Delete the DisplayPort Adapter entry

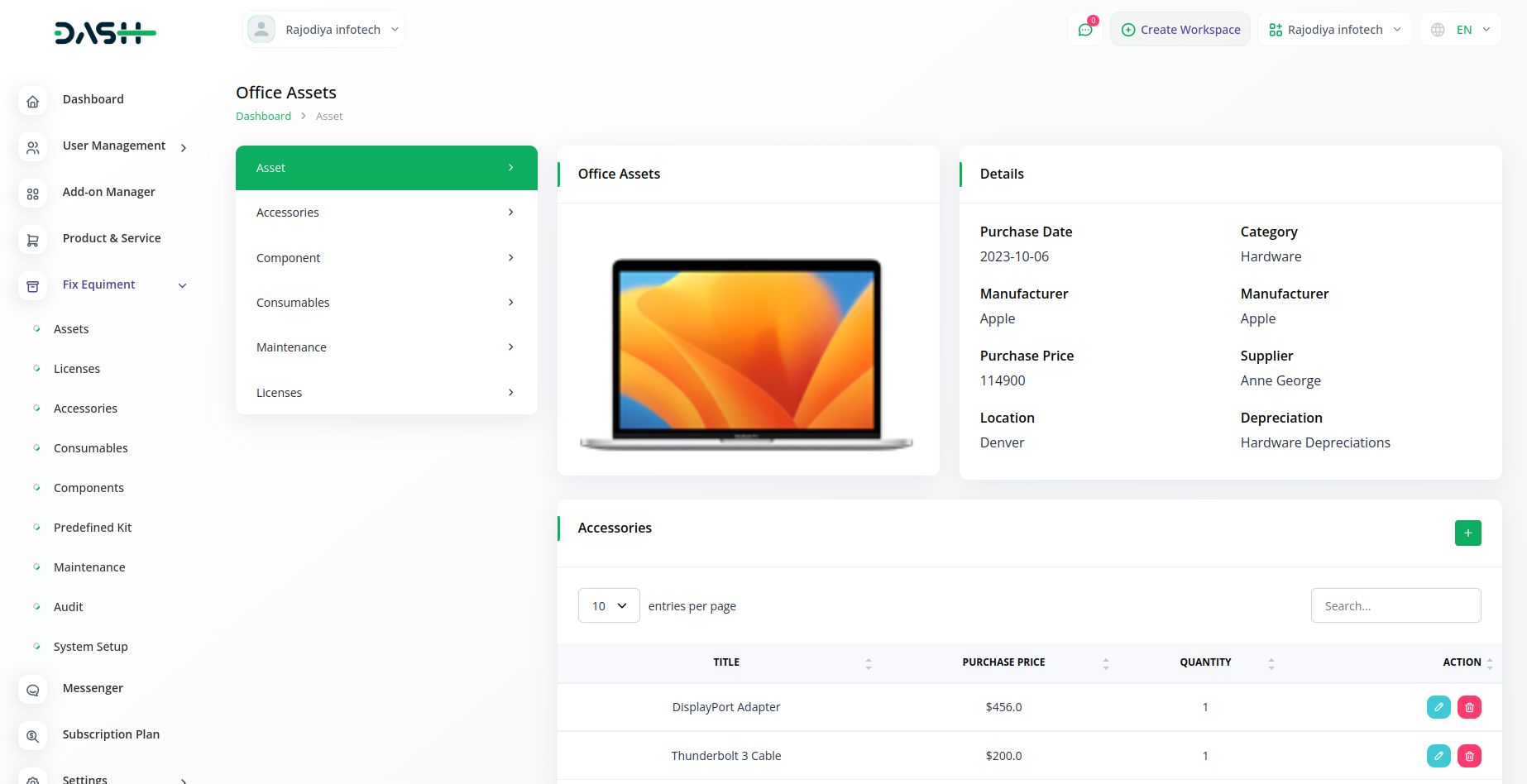[x=1469, y=707]
